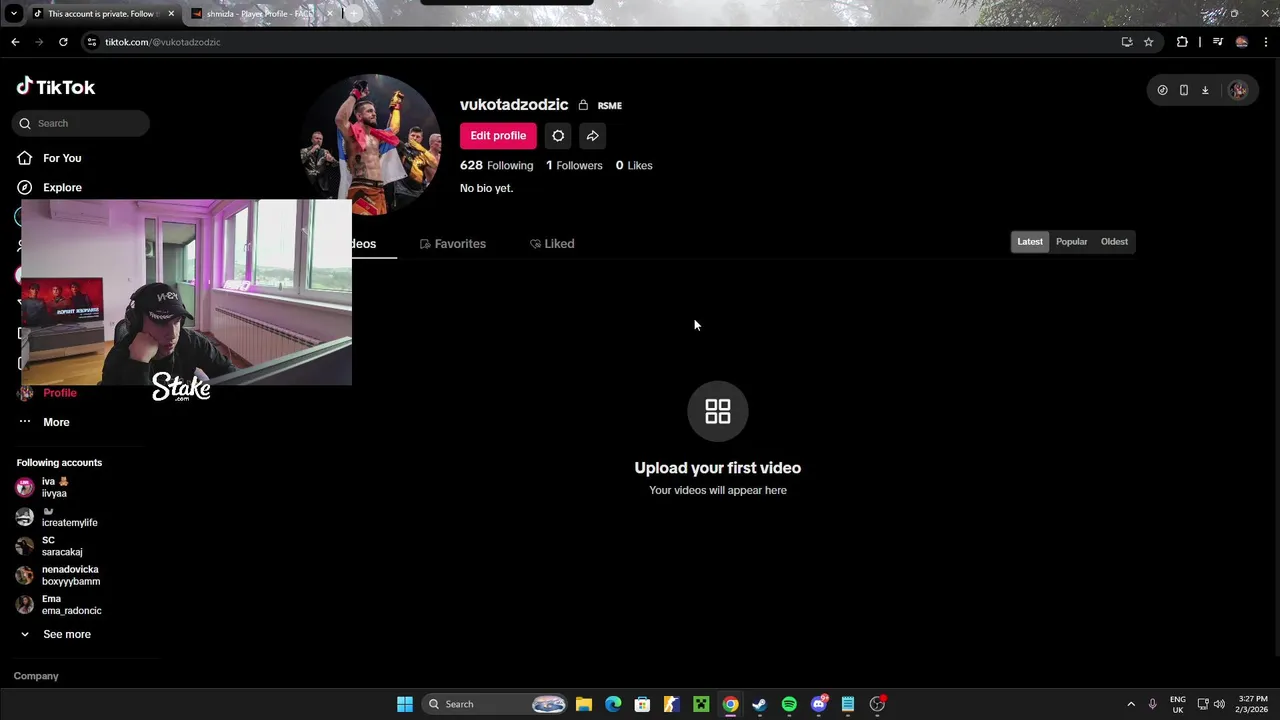This screenshot has width=1280, height=720.
Task: Open site information icon in address bar
Action: coord(92,42)
